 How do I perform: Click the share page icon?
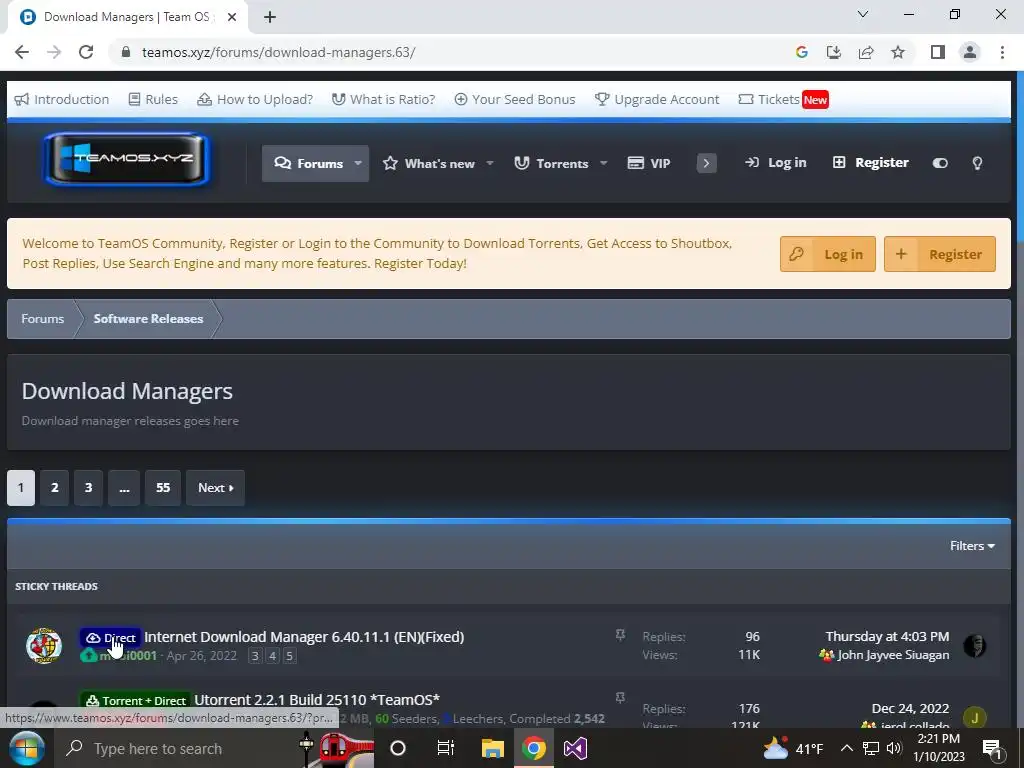(866, 52)
